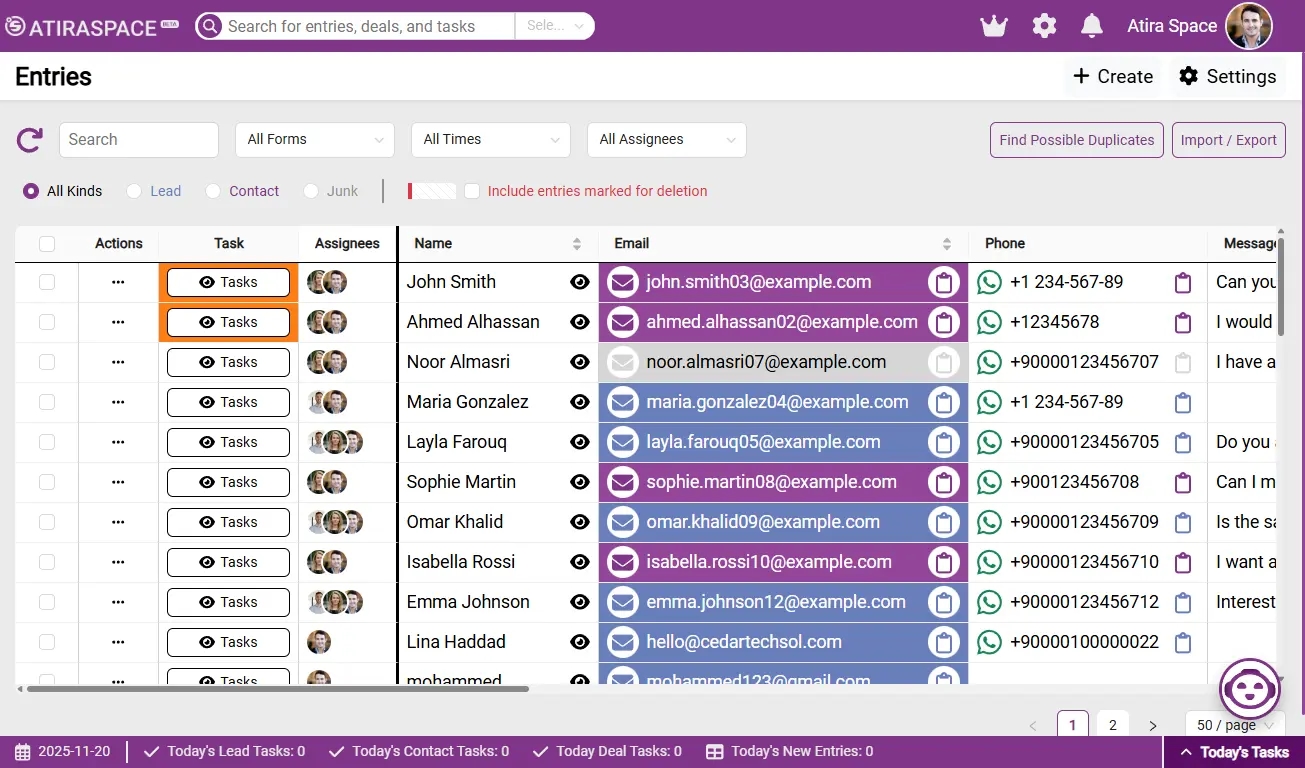Open the All Forms dropdown
Viewport: 1305px width, 768px height.
pos(314,140)
